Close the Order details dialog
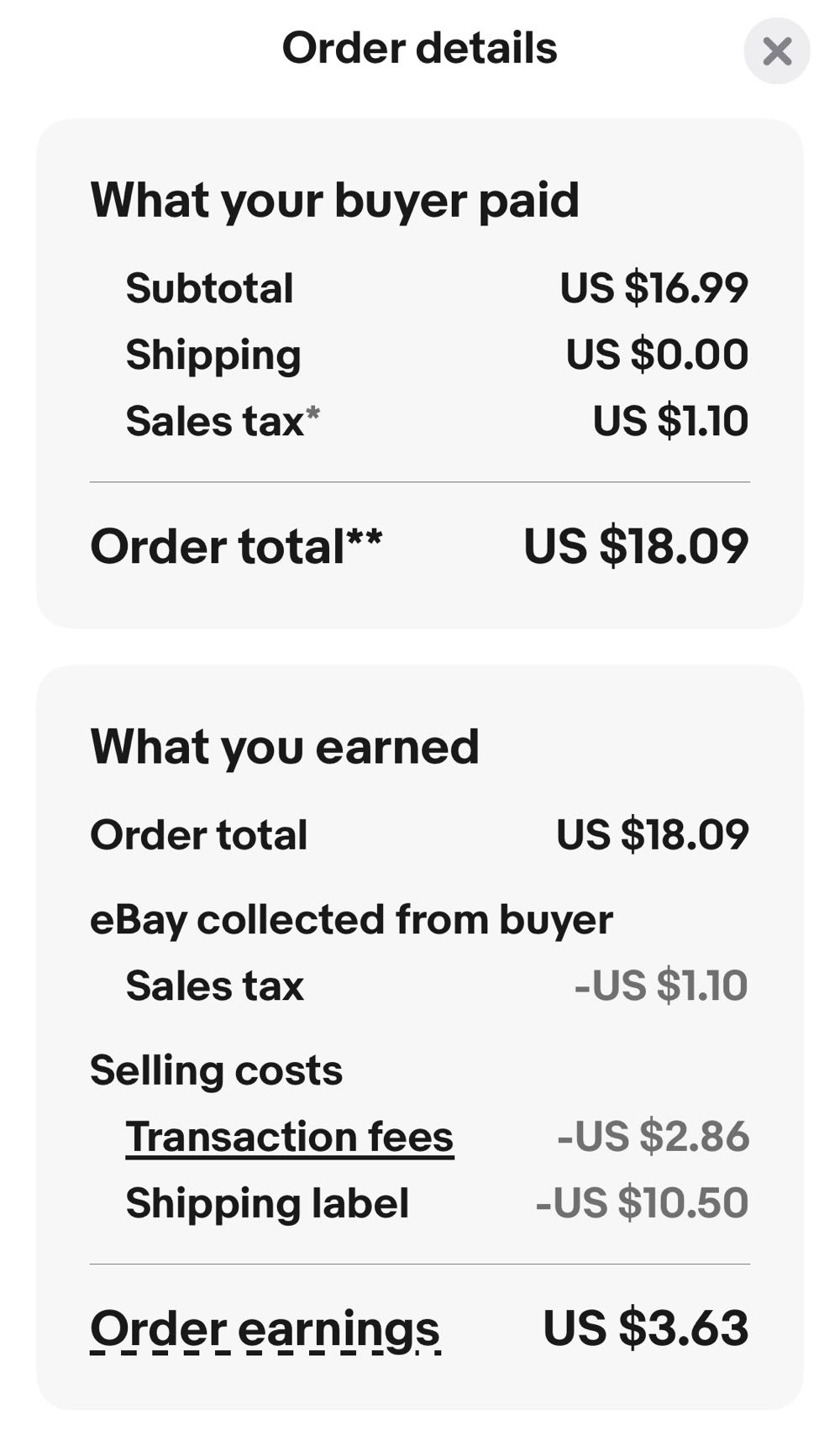Image resolution: width=840 pixels, height=1446 pixels. [776, 51]
